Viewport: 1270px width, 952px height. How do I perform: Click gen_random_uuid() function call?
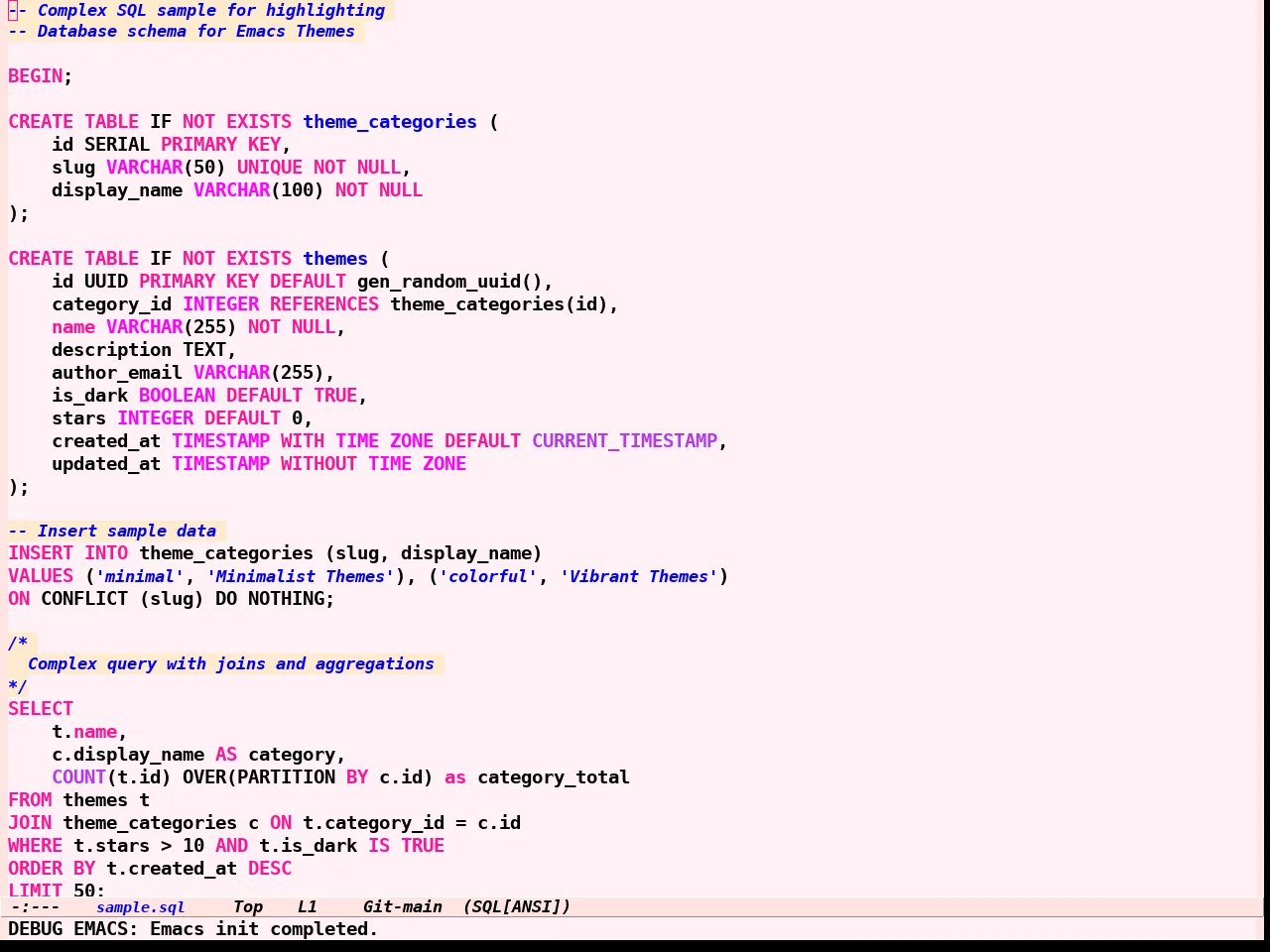click(x=449, y=282)
